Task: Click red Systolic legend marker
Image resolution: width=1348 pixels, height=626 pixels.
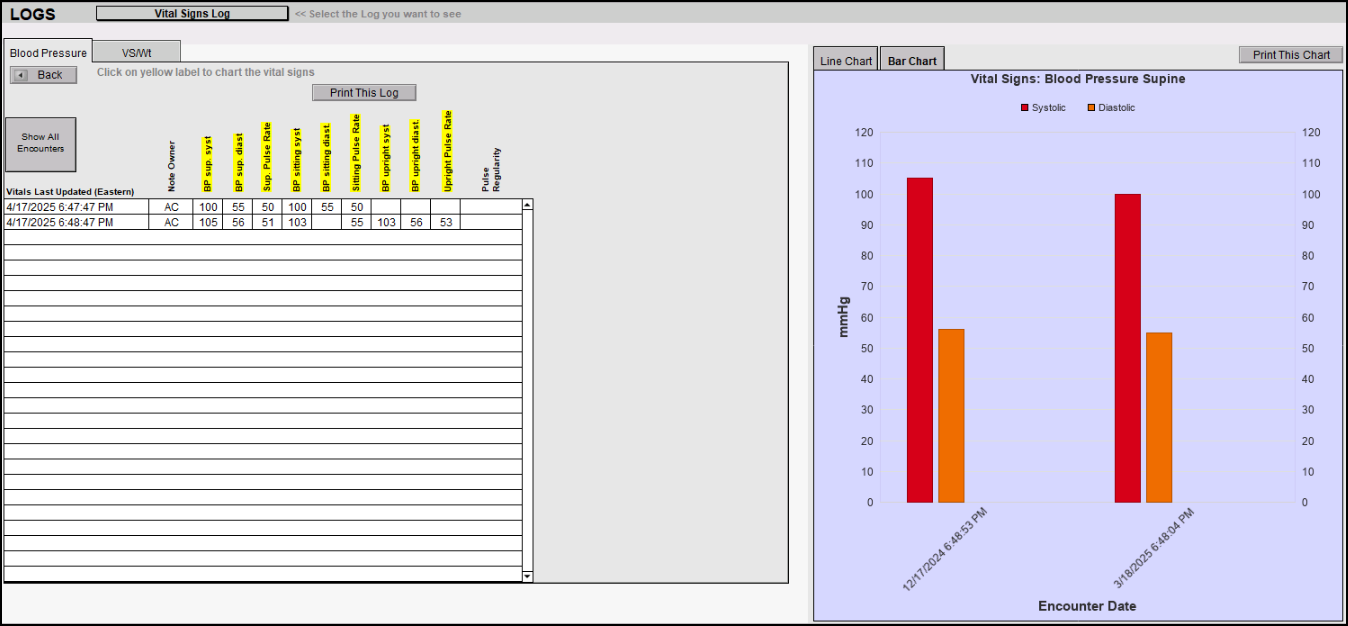Action: coord(1024,108)
